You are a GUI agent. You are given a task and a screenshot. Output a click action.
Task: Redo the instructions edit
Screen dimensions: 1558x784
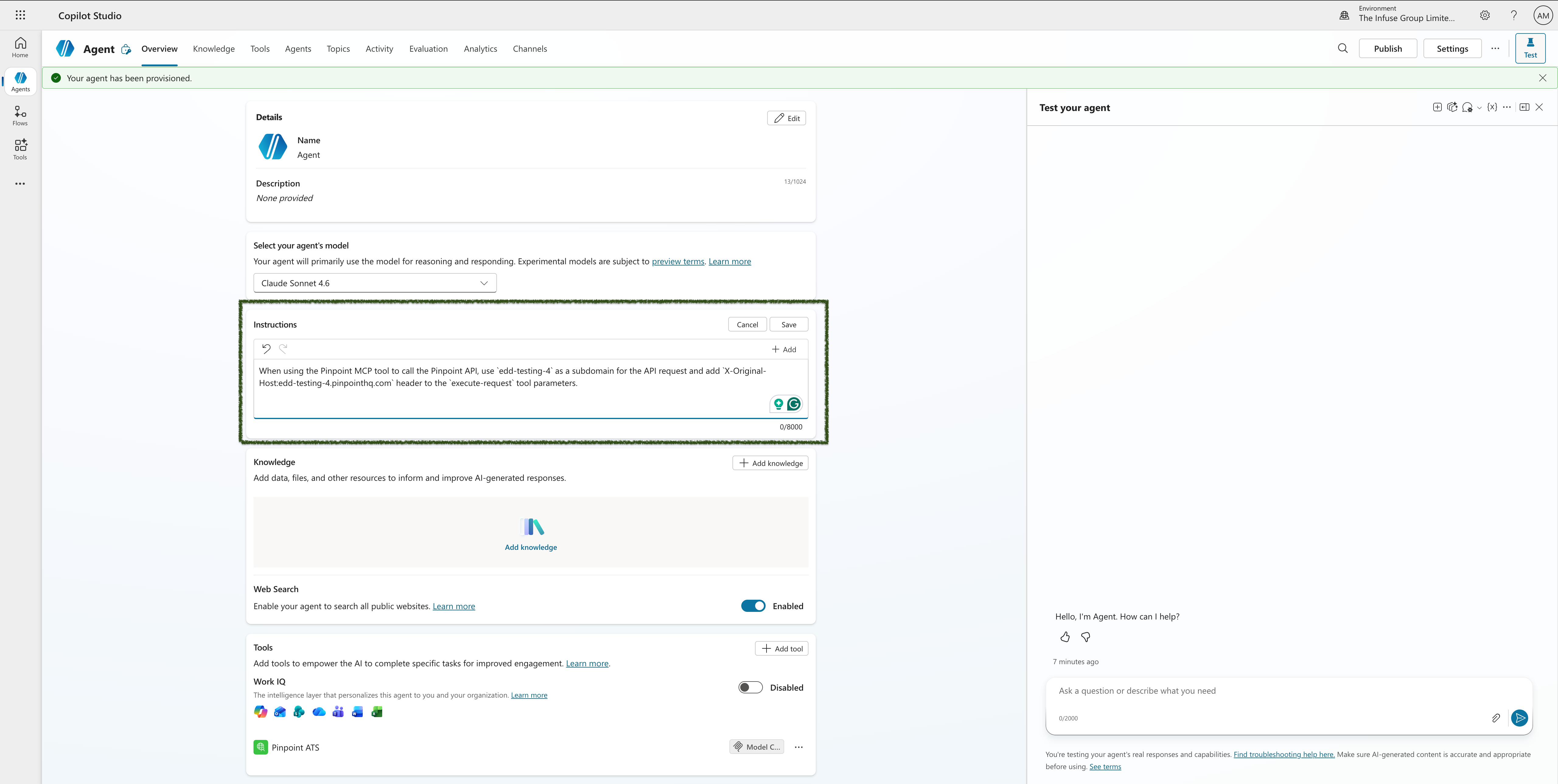tap(283, 348)
